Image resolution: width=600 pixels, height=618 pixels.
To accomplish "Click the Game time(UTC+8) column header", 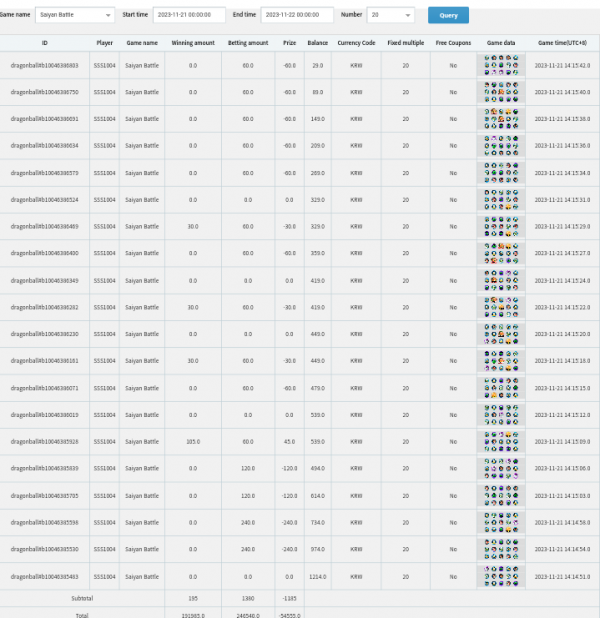I will click(x=562, y=43).
